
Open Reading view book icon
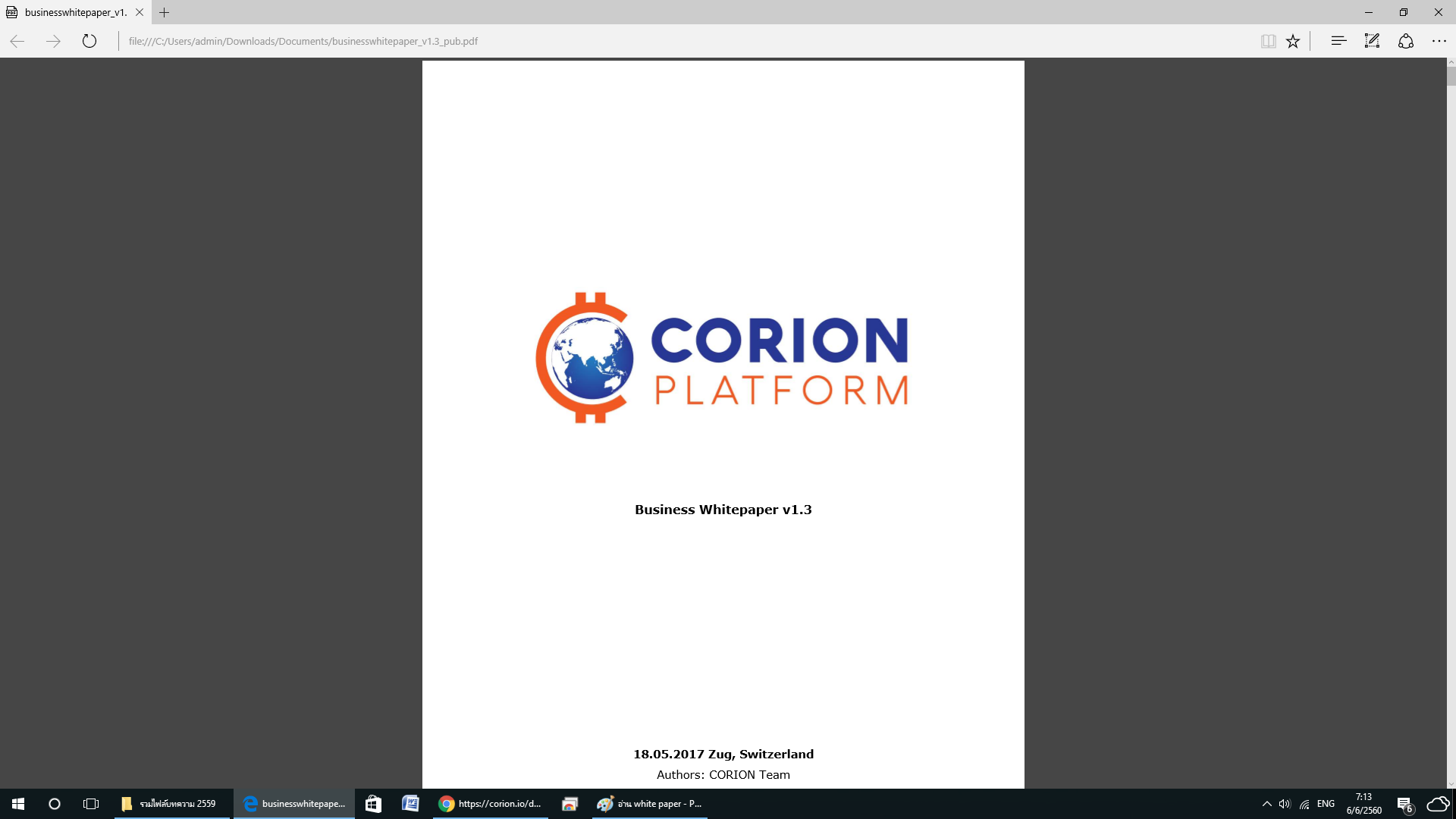click(x=1268, y=41)
